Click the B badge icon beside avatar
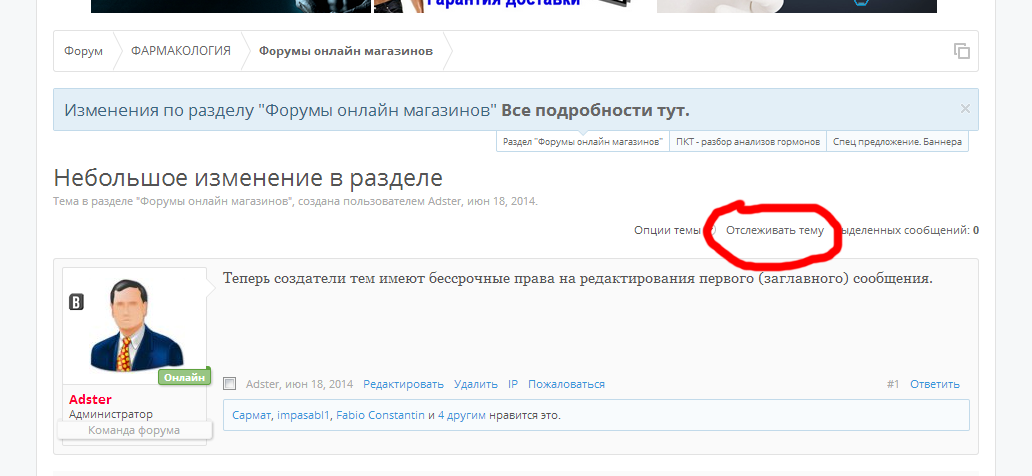Viewport: 1032px width, 476px height. [76, 302]
